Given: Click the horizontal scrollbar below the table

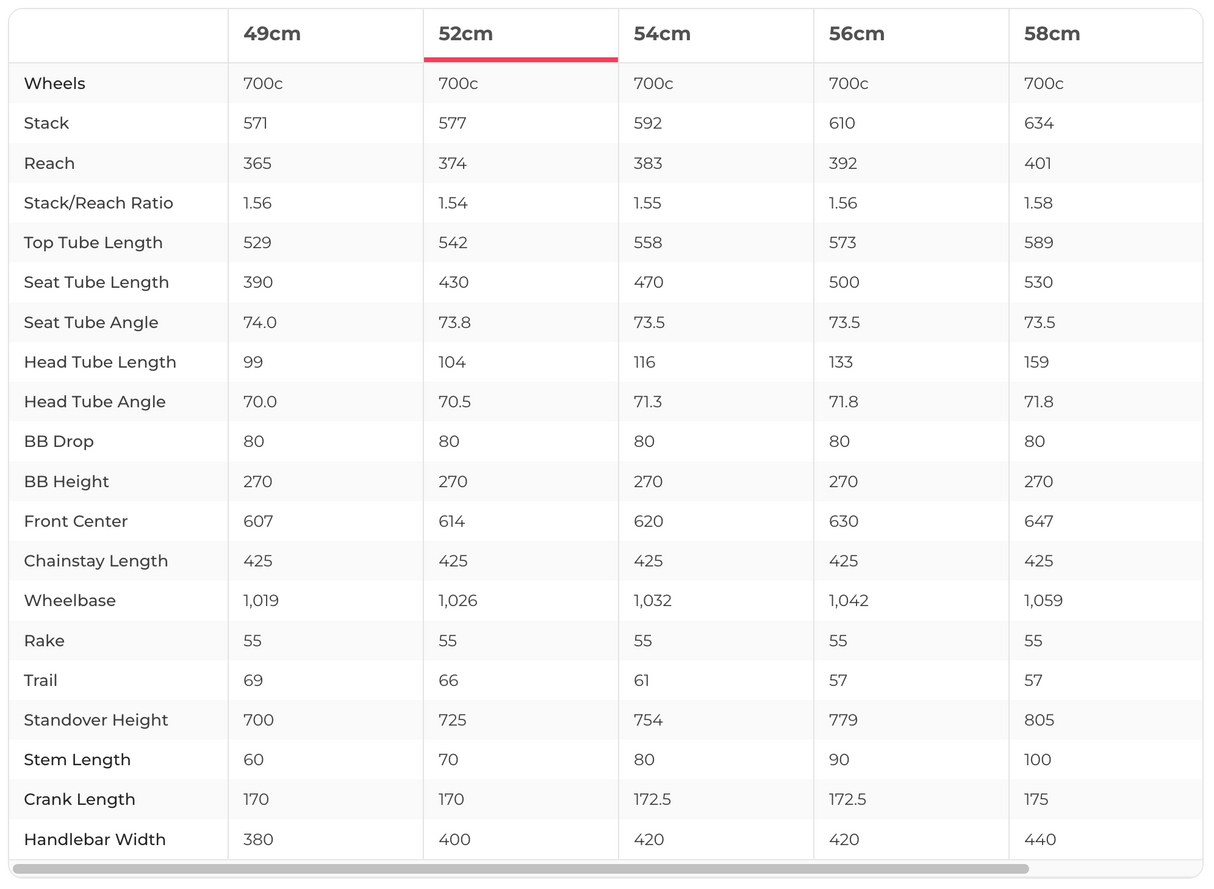Looking at the screenshot, I should point(520,869).
